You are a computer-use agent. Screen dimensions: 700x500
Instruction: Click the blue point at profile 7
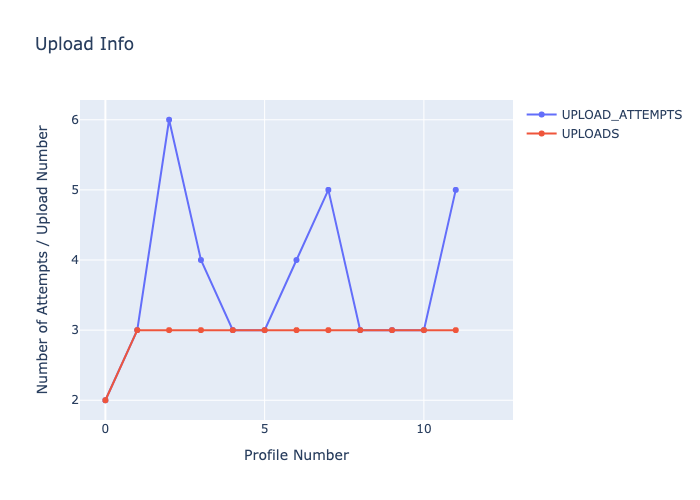tap(328, 190)
